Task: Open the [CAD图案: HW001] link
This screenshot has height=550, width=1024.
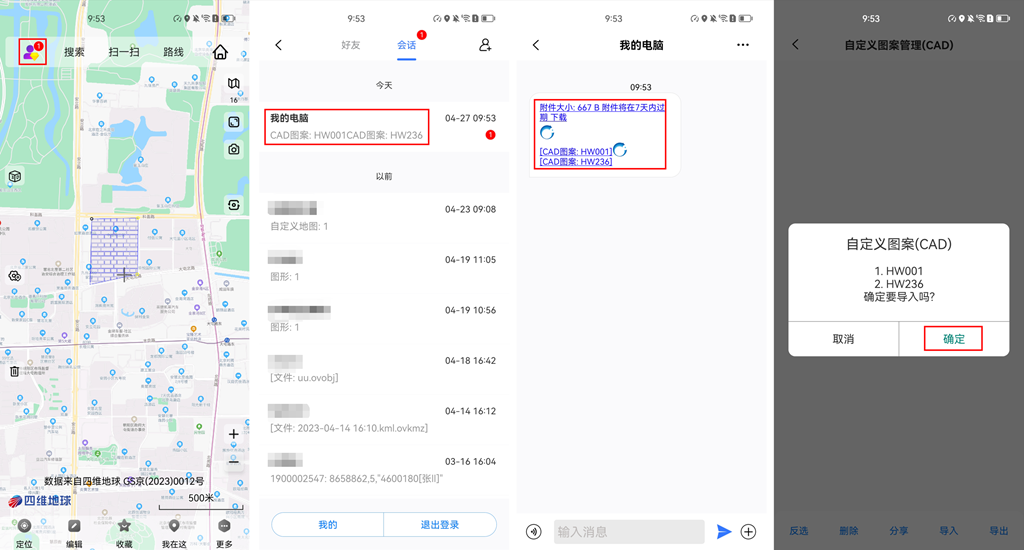Action: 575,151
